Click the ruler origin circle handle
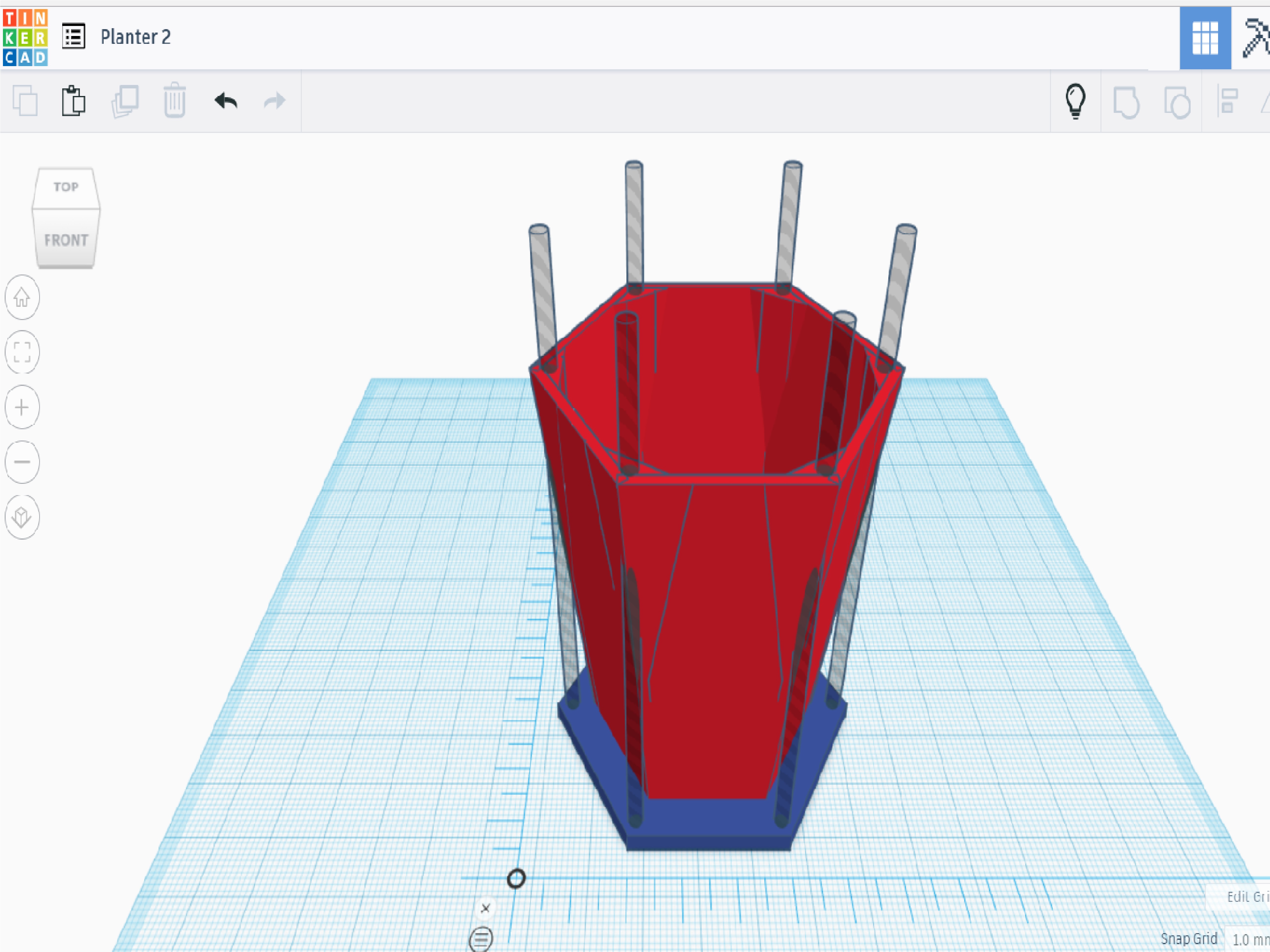 pos(516,879)
